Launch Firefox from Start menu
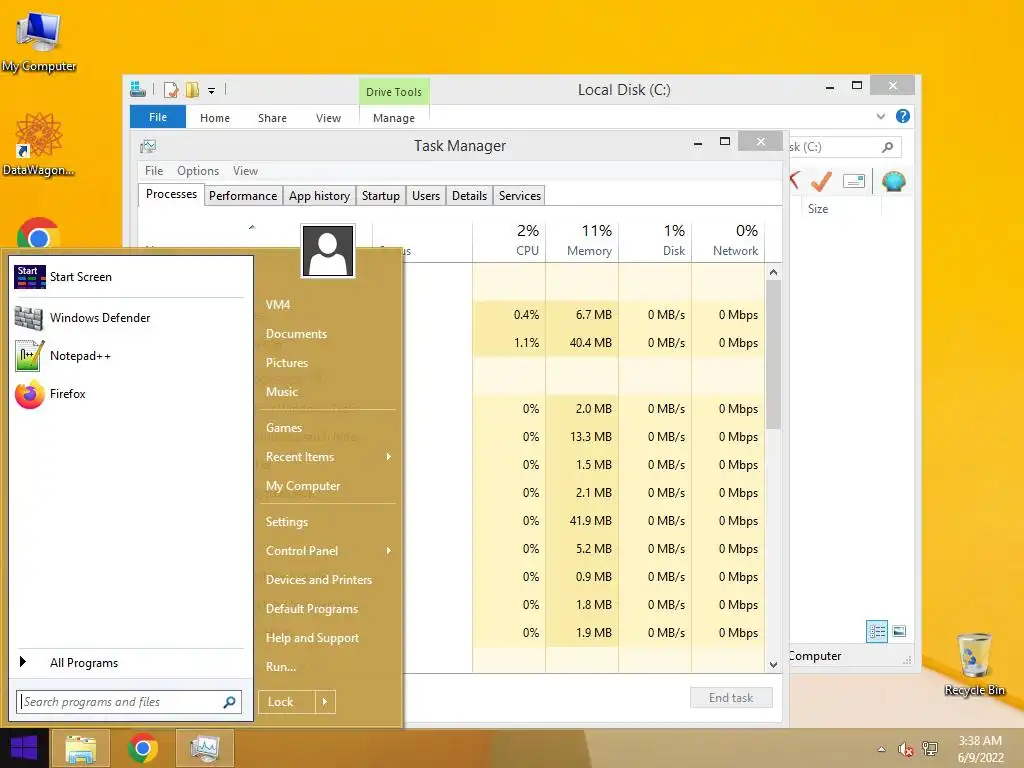The width and height of the screenshot is (1024, 768). pyautogui.click(x=129, y=394)
